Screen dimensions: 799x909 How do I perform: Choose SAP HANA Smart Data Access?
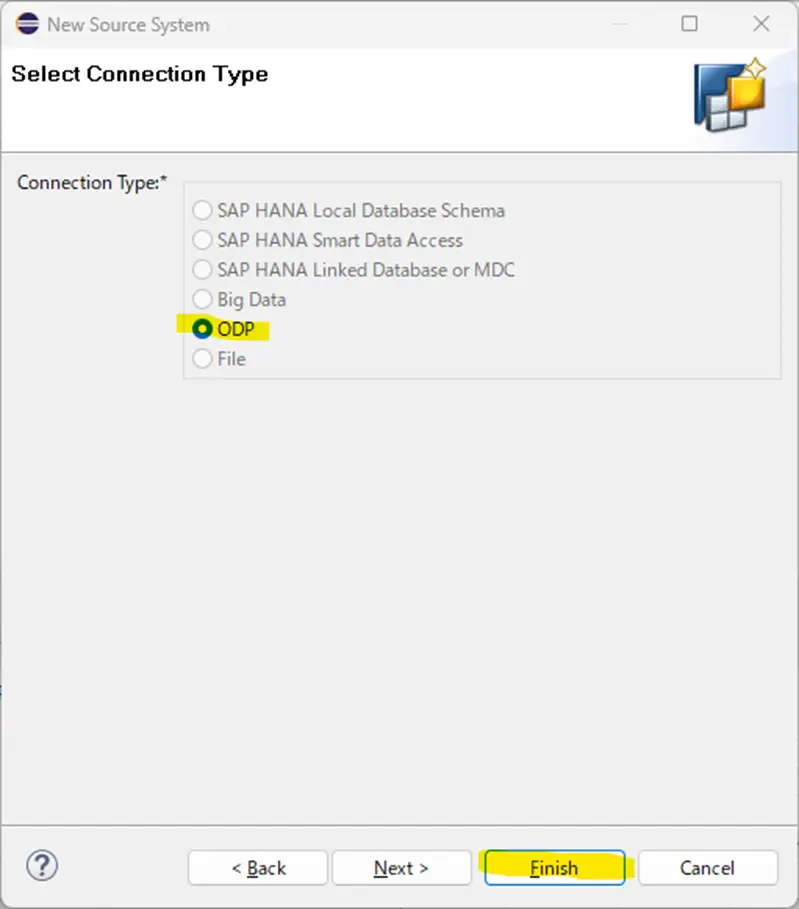point(328,240)
